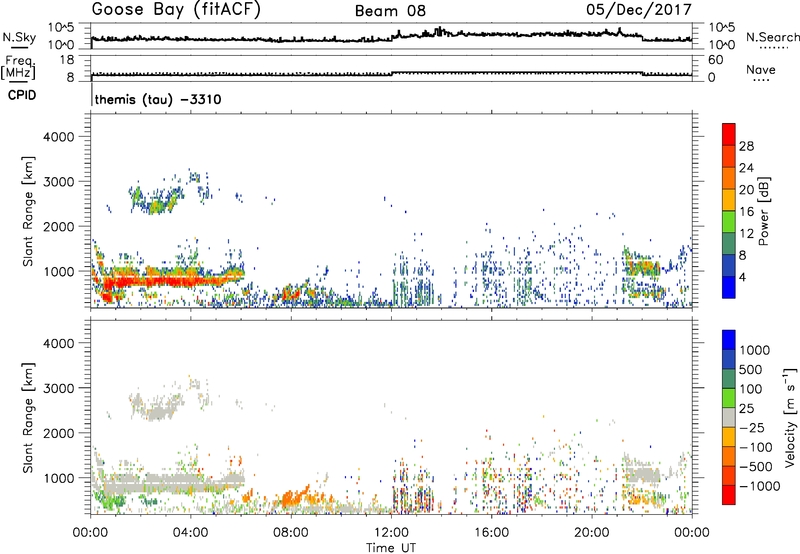
Task: Click the Nave axis value "60"
Action: pos(715,60)
